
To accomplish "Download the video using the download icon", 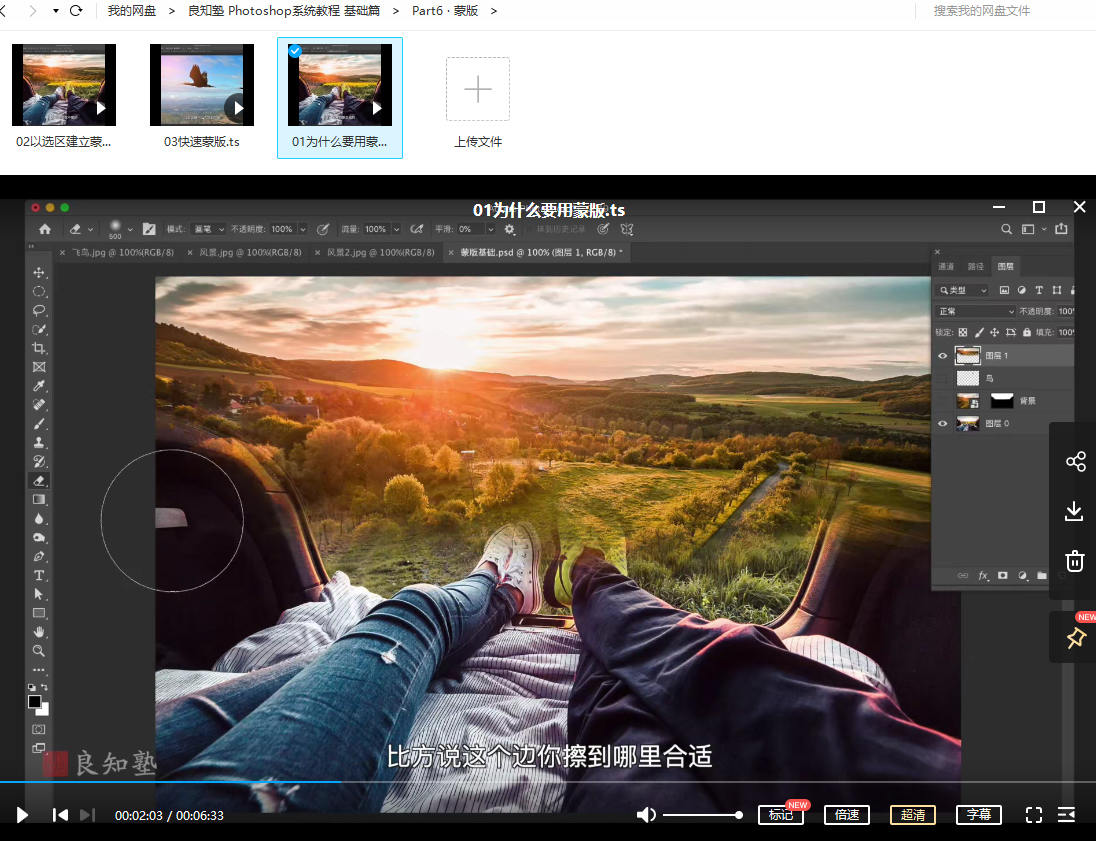I will 1075,511.
